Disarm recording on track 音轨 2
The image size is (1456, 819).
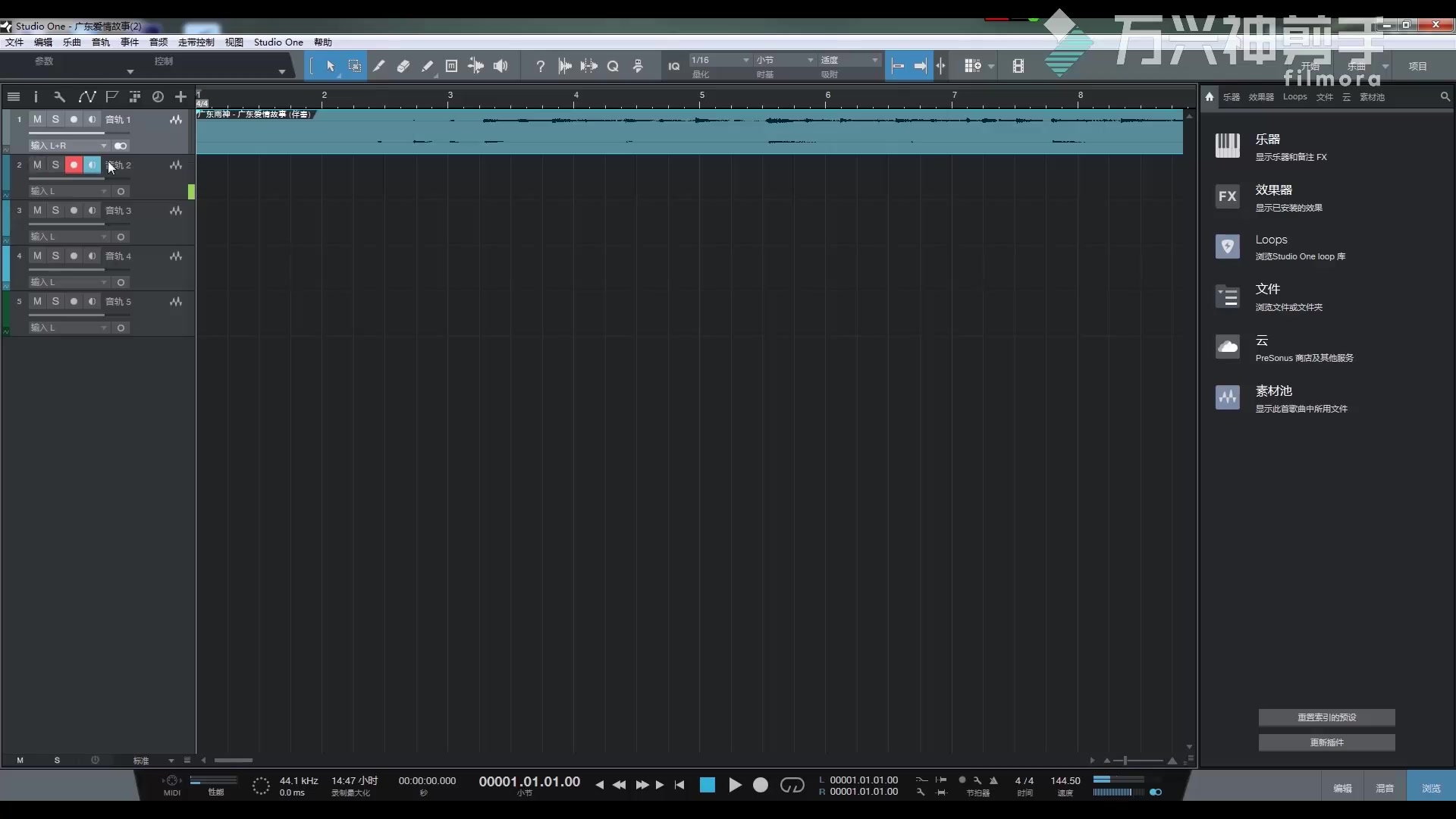click(74, 165)
